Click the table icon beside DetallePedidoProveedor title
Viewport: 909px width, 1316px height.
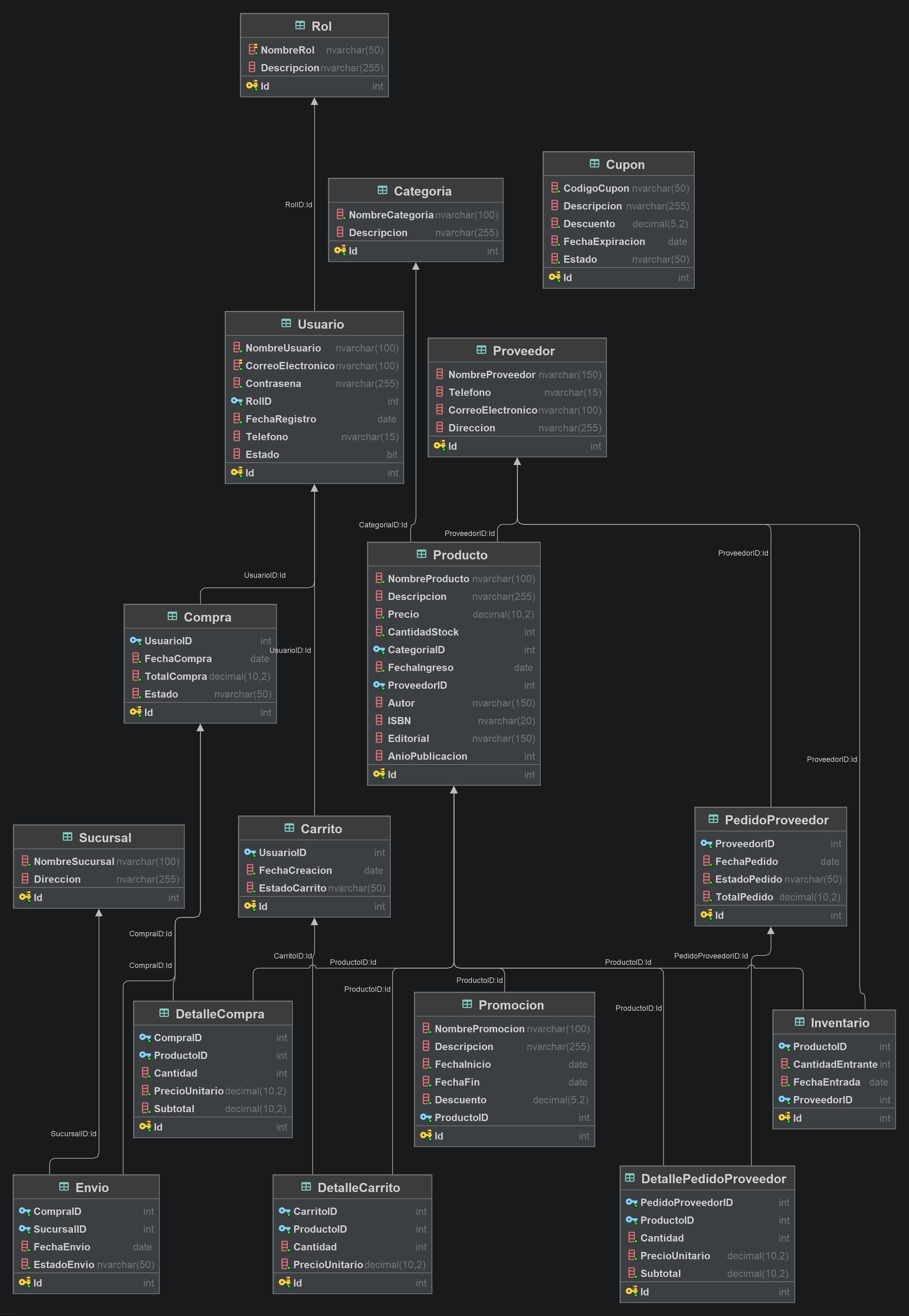pos(629,1177)
